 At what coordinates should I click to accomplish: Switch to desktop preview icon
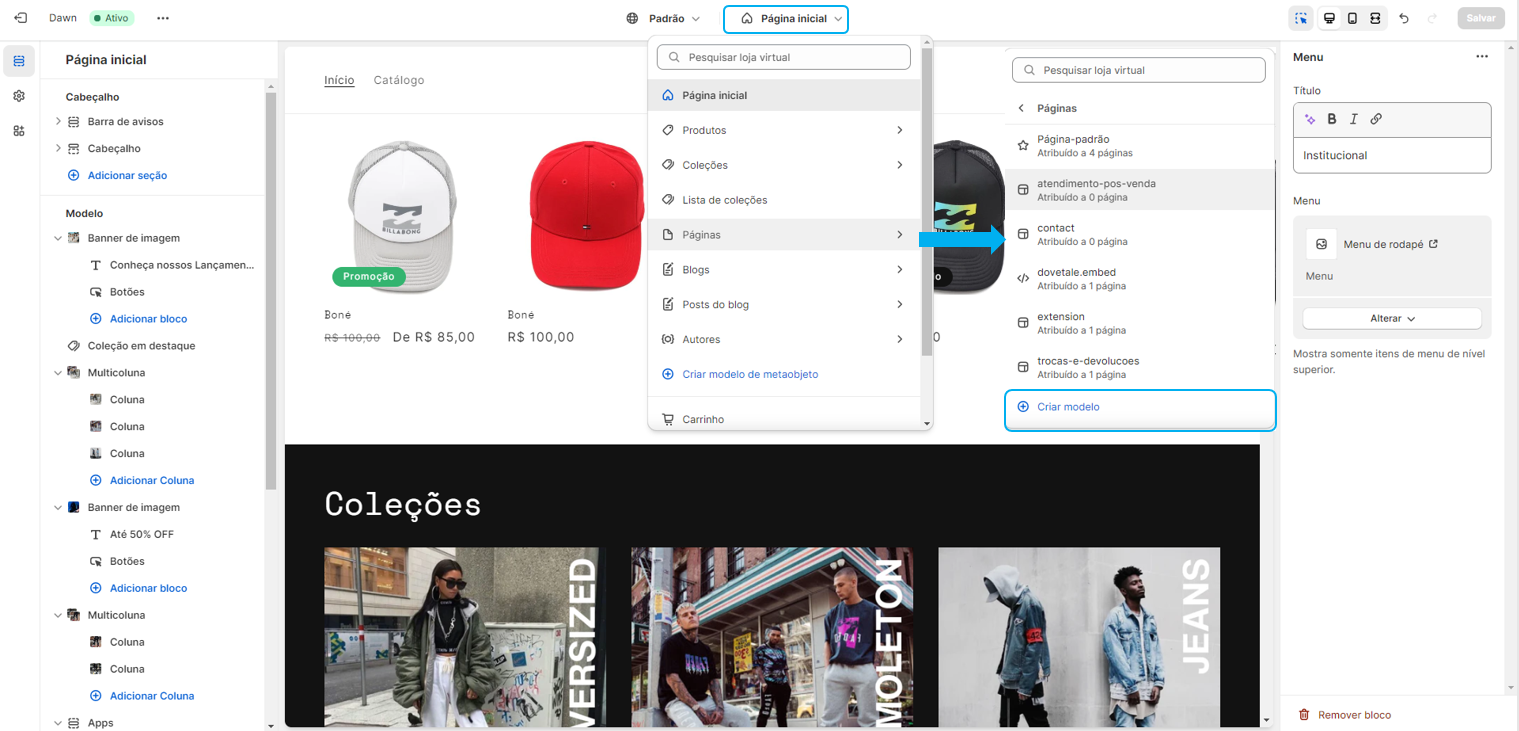(1329, 18)
